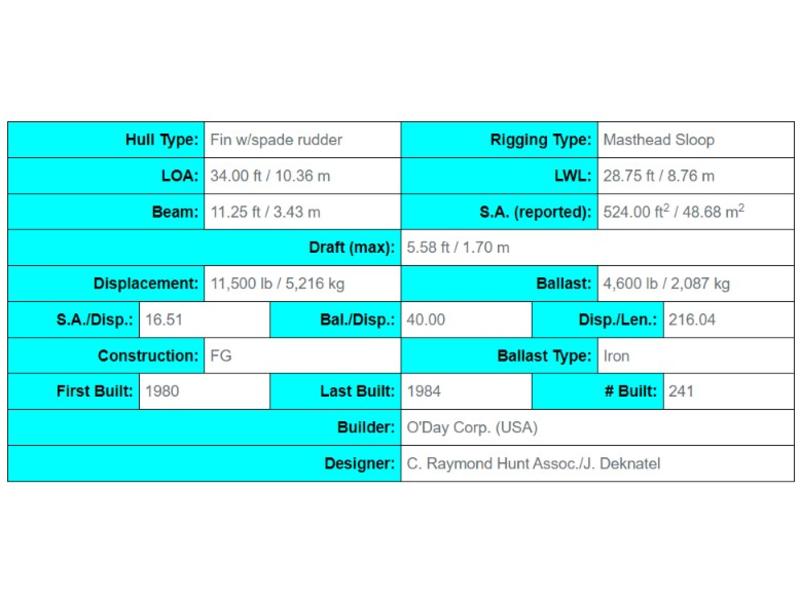Click the Rigging Type label
Viewport: 800px width, 600px height.
tap(540, 140)
